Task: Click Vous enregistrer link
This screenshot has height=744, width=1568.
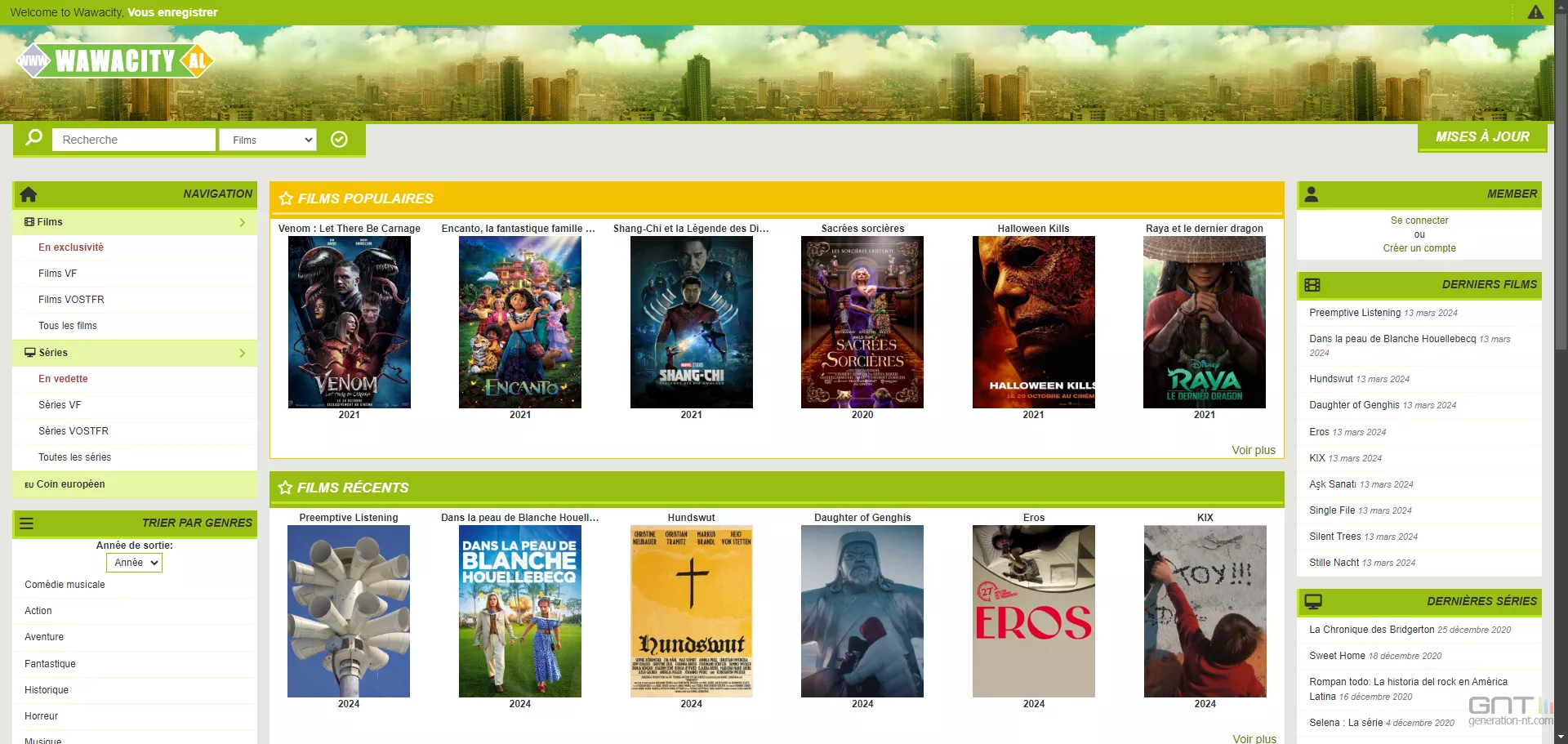Action: click(x=172, y=12)
